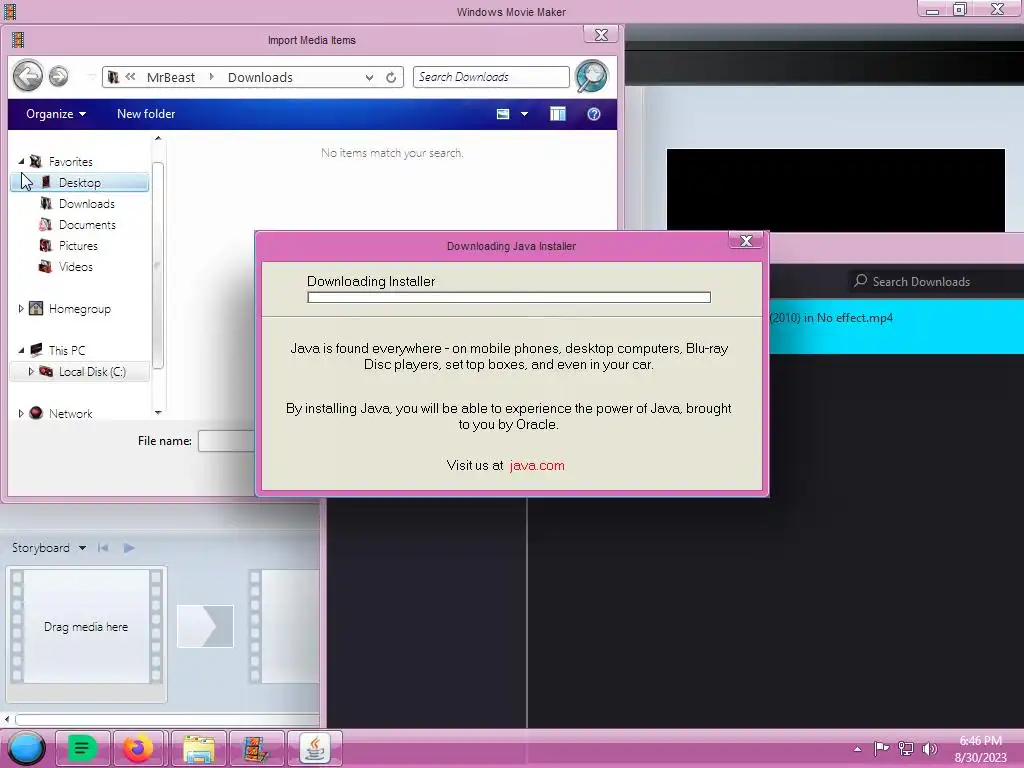Select Documents in the navigation pane
The image size is (1024, 768).
(x=87, y=225)
